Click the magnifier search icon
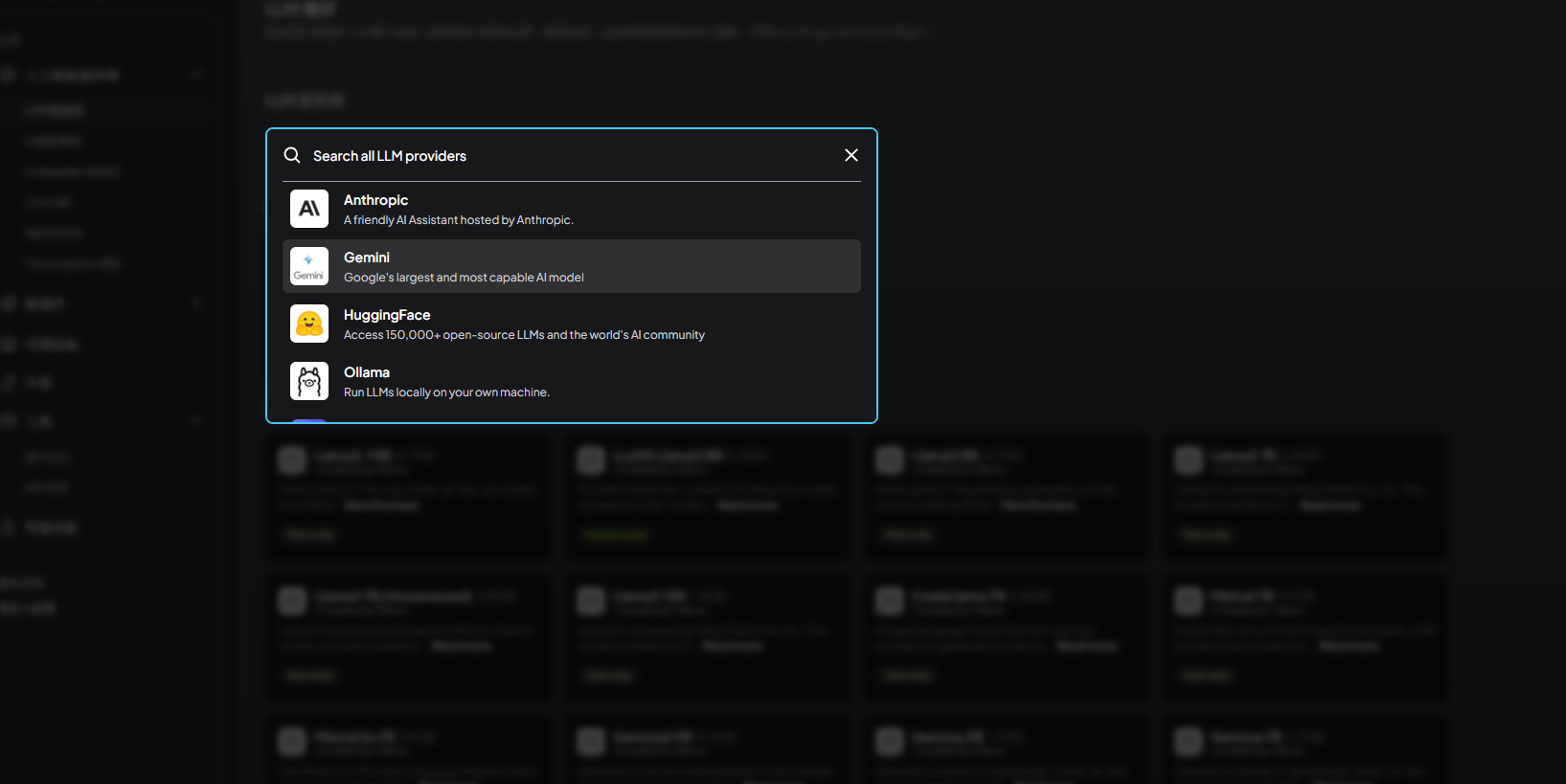The image size is (1566, 784). [x=292, y=155]
